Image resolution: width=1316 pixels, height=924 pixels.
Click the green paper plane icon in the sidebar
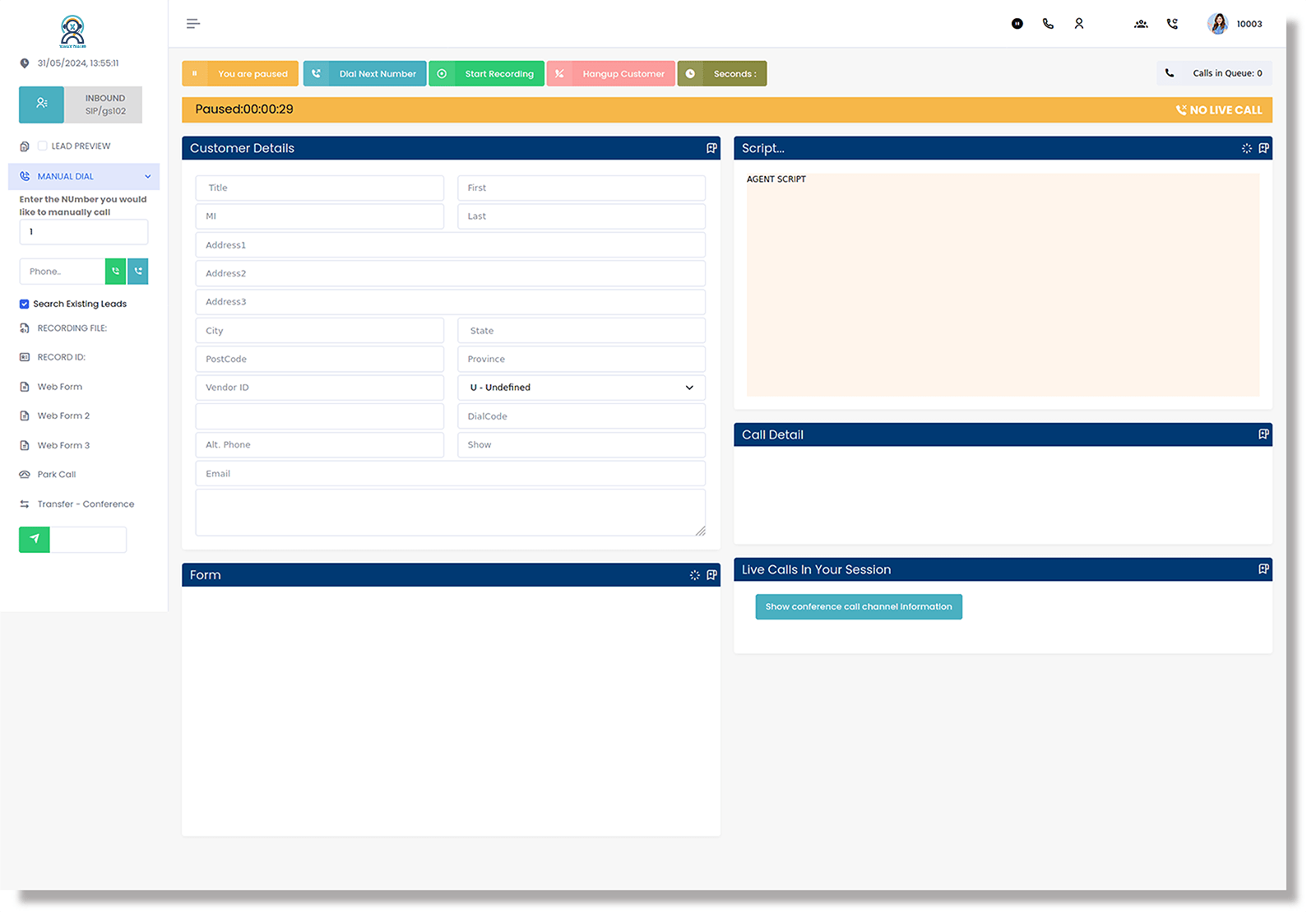tap(34, 539)
